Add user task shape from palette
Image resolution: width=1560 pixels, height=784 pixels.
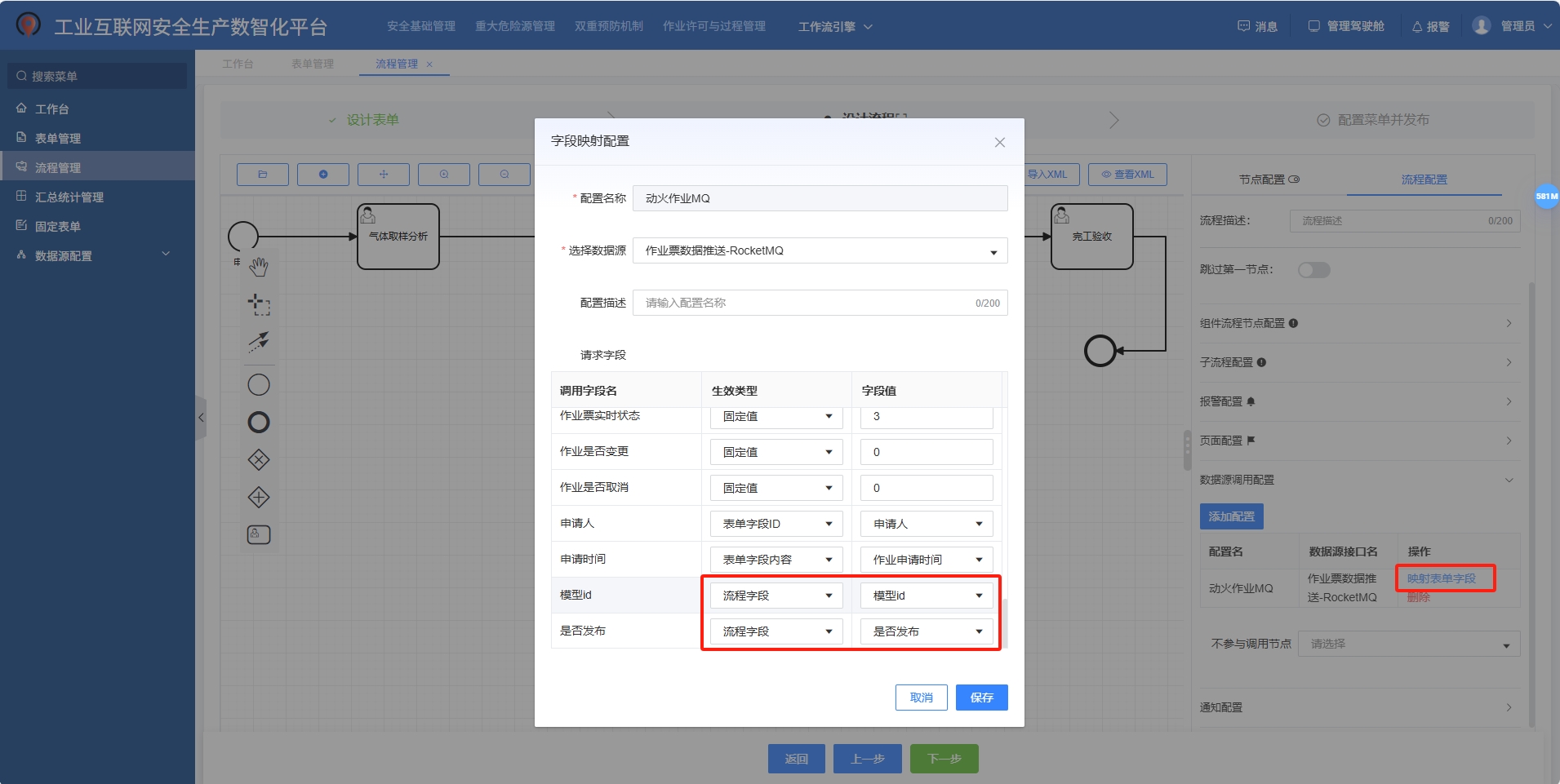click(259, 535)
